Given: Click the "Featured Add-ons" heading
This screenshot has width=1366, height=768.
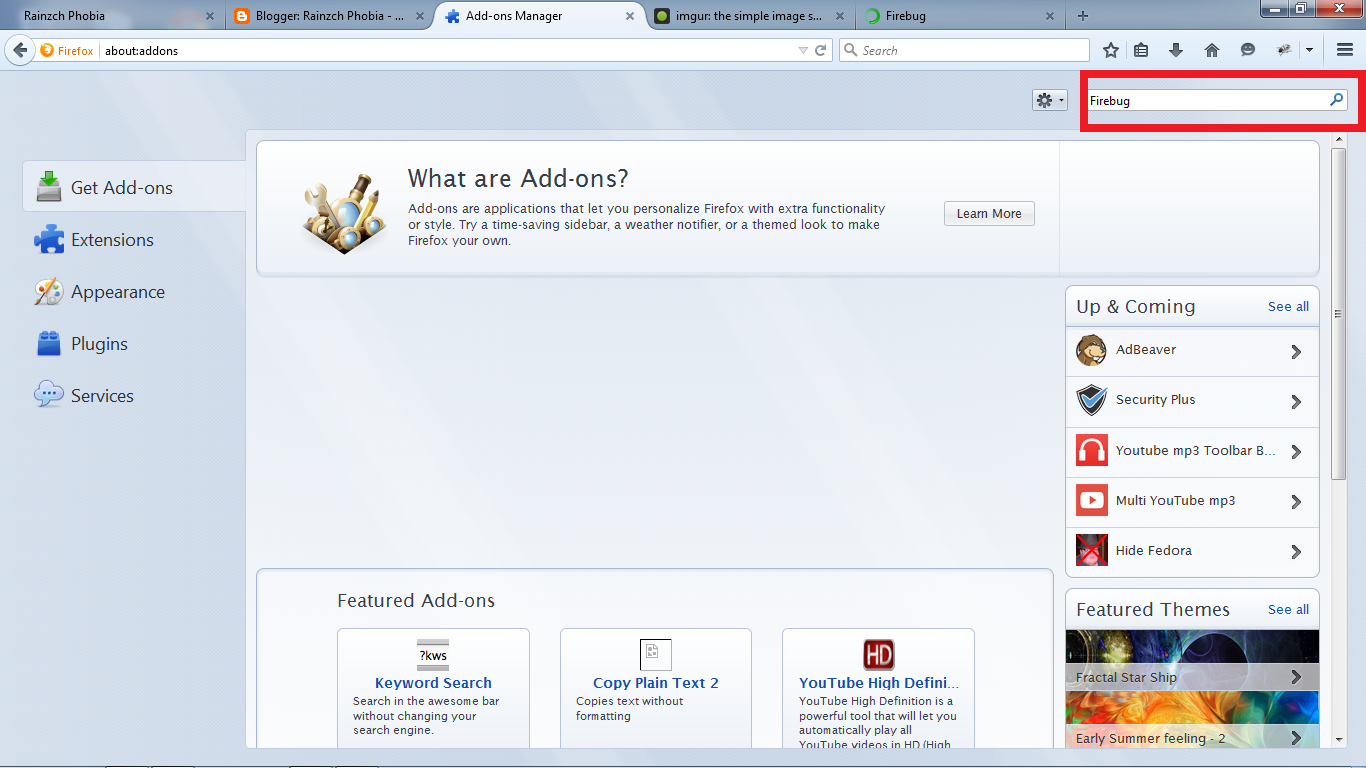Looking at the screenshot, I should [416, 600].
